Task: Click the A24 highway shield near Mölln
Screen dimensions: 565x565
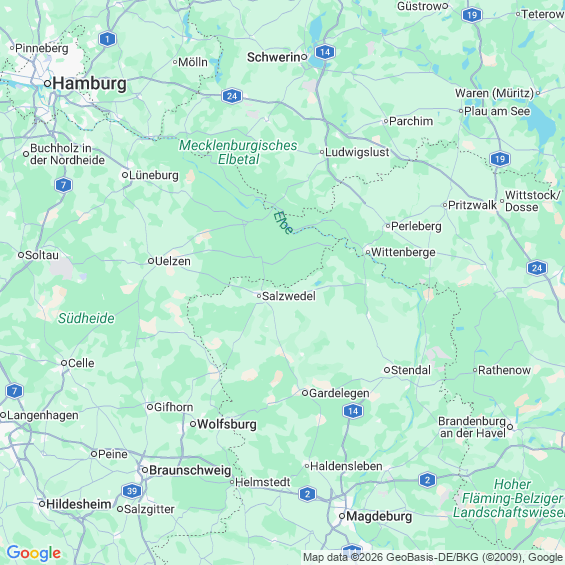Action: (232, 96)
